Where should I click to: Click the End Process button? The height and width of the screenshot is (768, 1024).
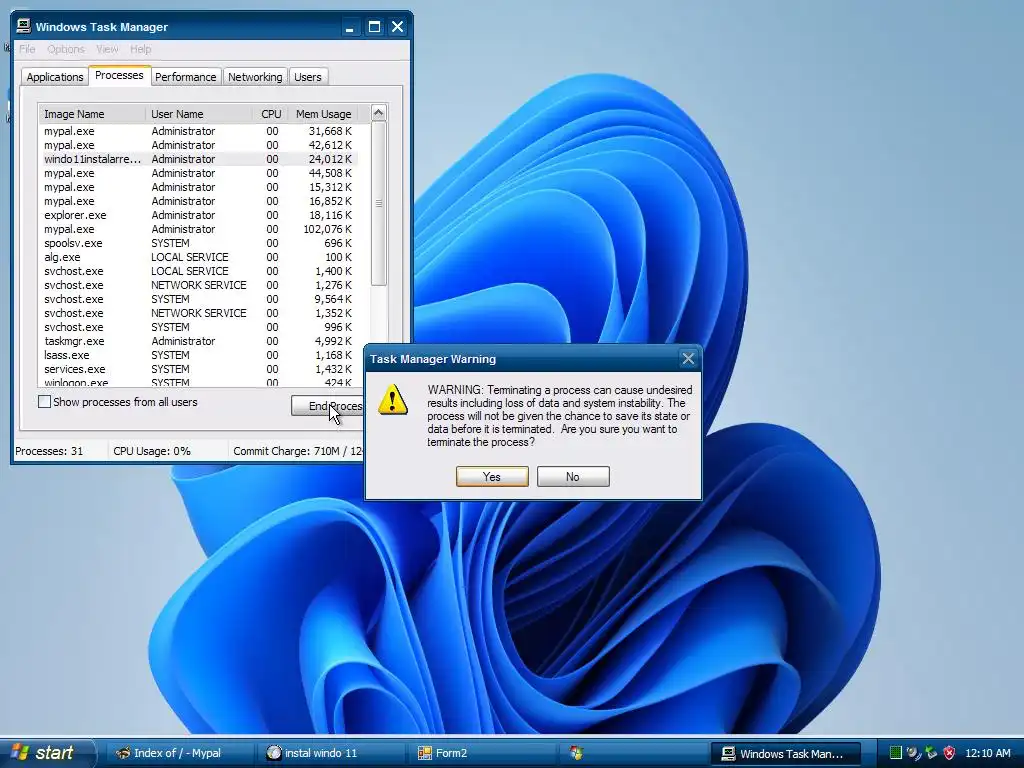pos(327,406)
